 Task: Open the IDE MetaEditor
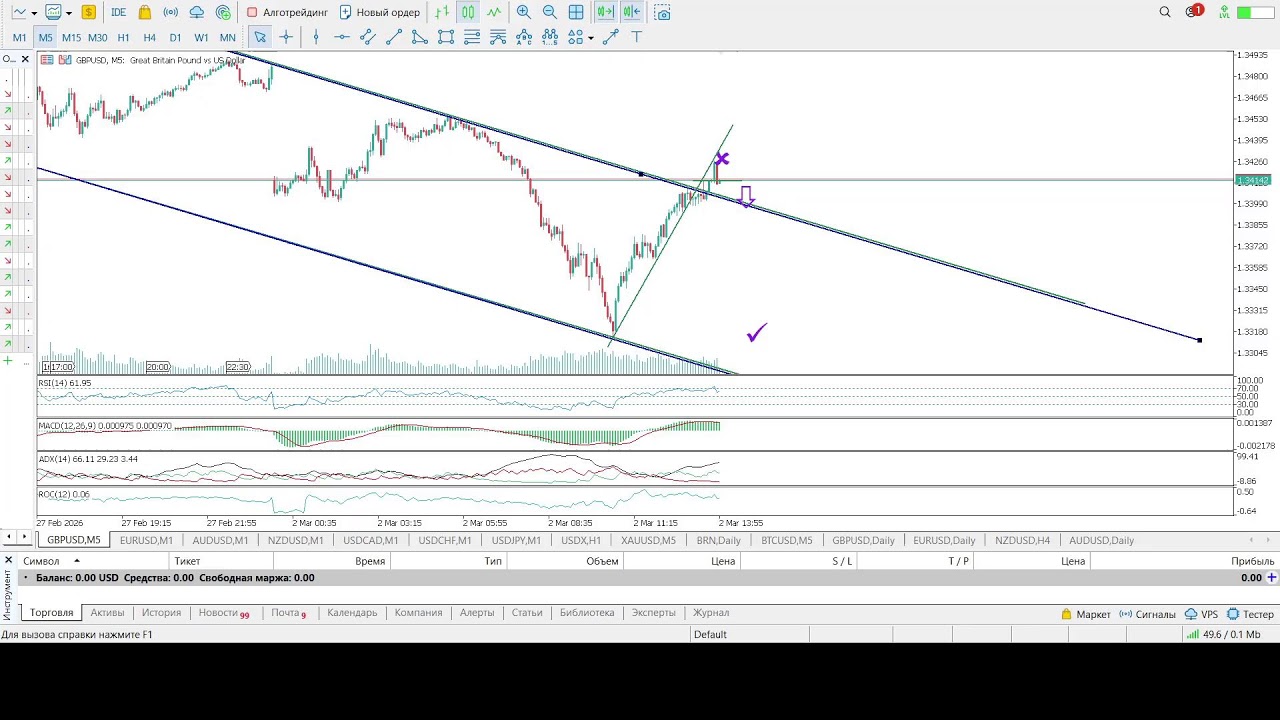(x=118, y=12)
